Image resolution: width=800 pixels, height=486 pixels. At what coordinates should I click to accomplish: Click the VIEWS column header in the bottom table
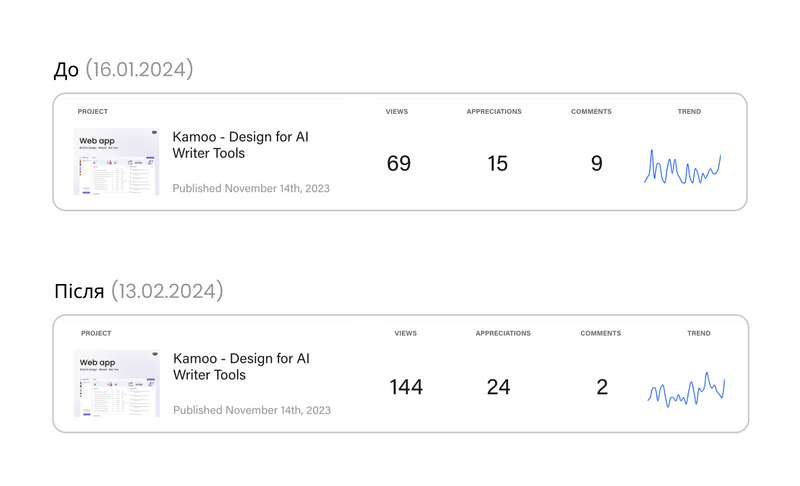point(406,333)
